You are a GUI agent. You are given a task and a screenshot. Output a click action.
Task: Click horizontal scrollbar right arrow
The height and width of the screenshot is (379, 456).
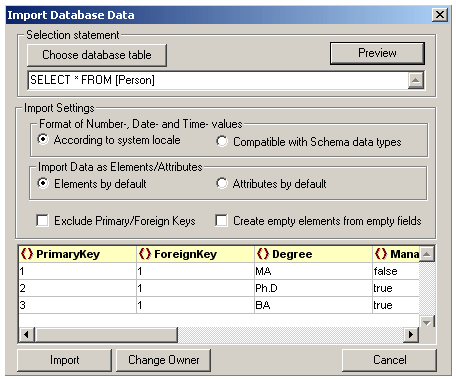411,334
